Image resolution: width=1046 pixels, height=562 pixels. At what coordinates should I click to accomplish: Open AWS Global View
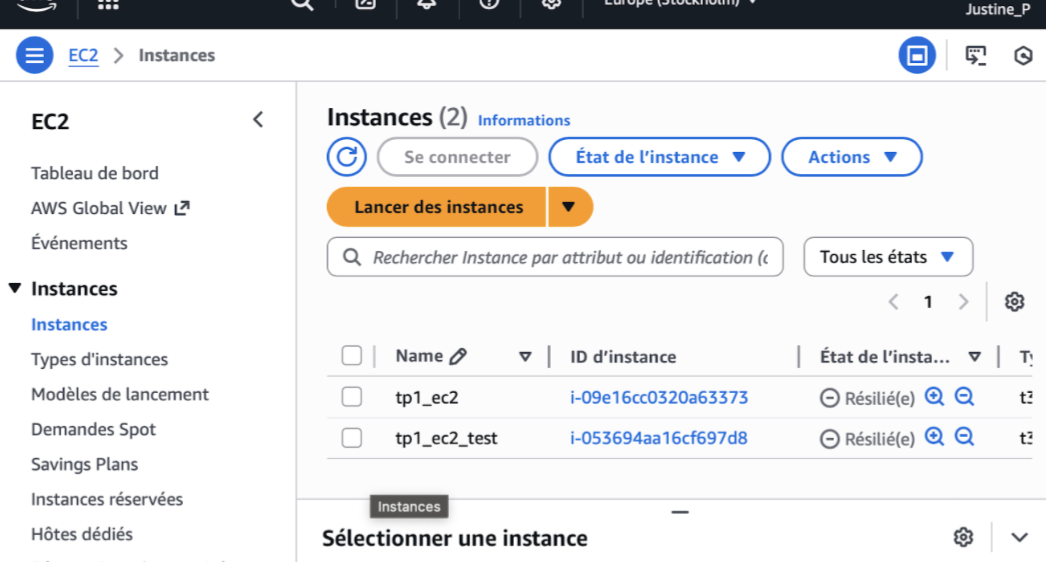99,208
